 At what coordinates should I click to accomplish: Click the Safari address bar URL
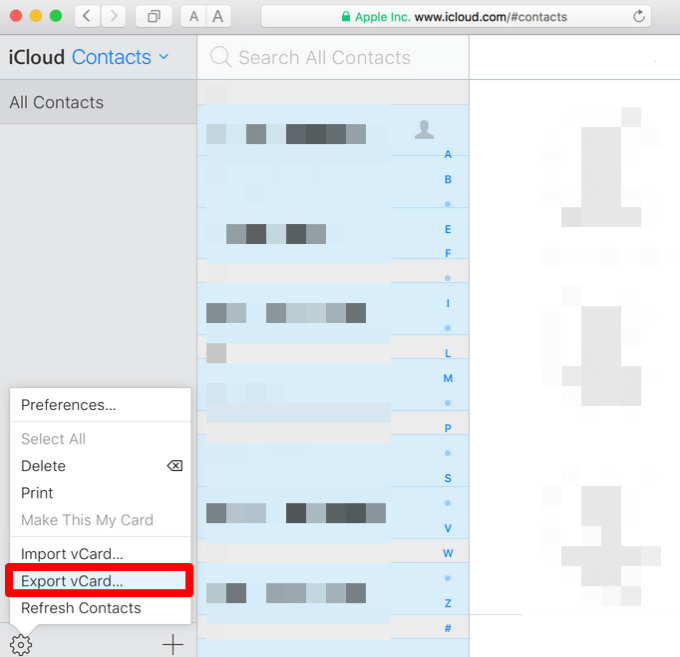point(455,16)
